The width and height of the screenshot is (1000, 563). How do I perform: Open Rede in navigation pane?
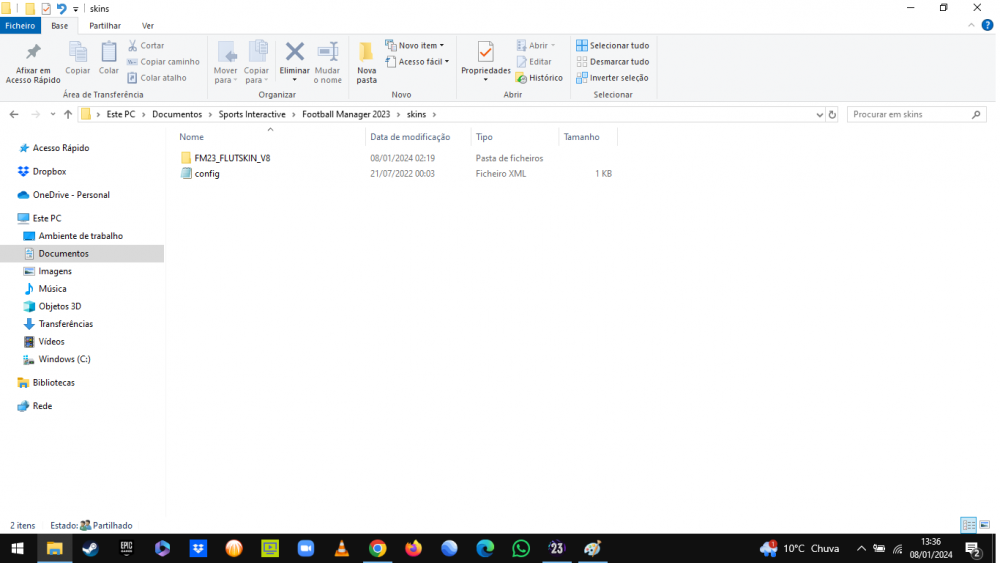[x=42, y=406]
